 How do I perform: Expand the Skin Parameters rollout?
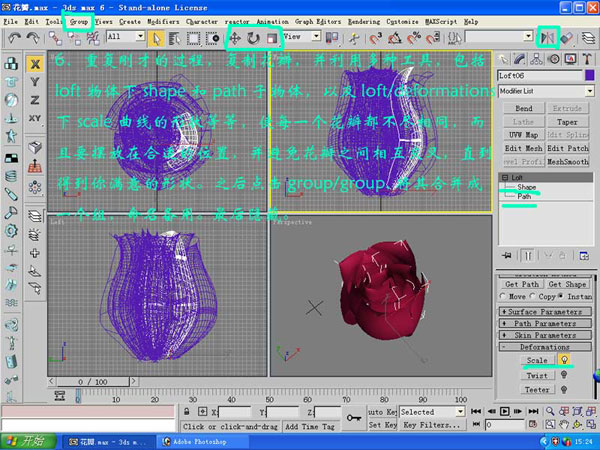[545, 335]
